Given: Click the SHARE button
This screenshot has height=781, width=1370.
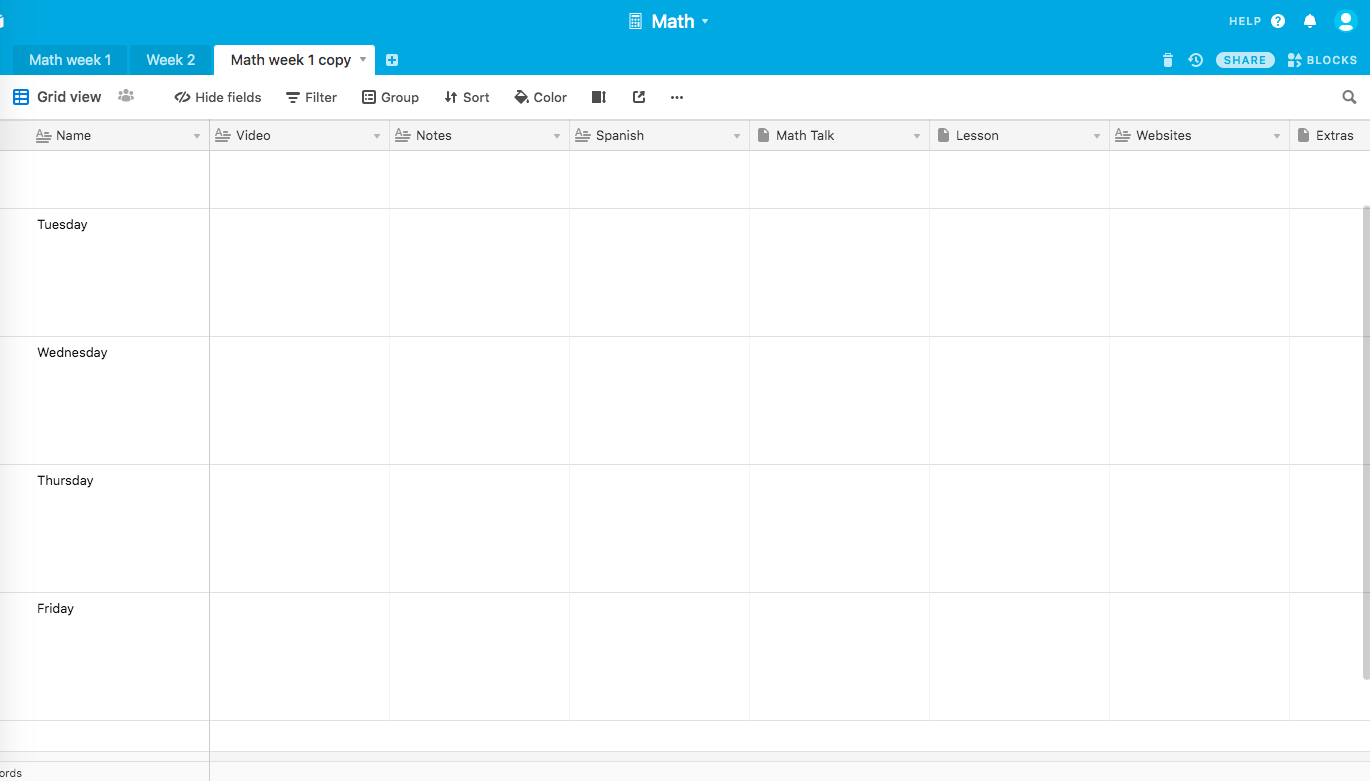Looking at the screenshot, I should 1245,60.
